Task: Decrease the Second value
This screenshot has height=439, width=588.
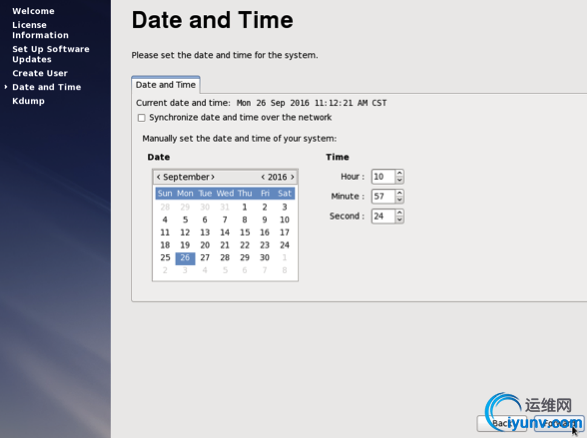Action: (399, 220)
